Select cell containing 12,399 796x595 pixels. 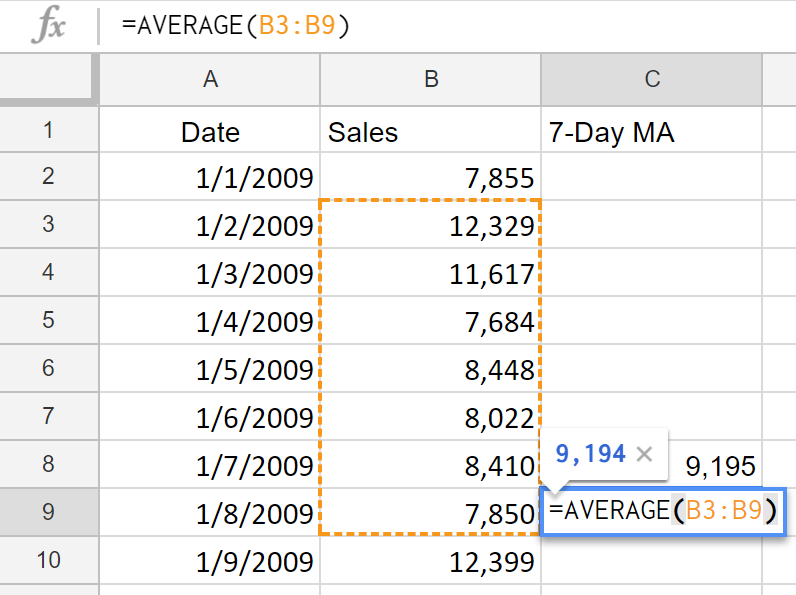pyautogui.click(x=431, y=561)
